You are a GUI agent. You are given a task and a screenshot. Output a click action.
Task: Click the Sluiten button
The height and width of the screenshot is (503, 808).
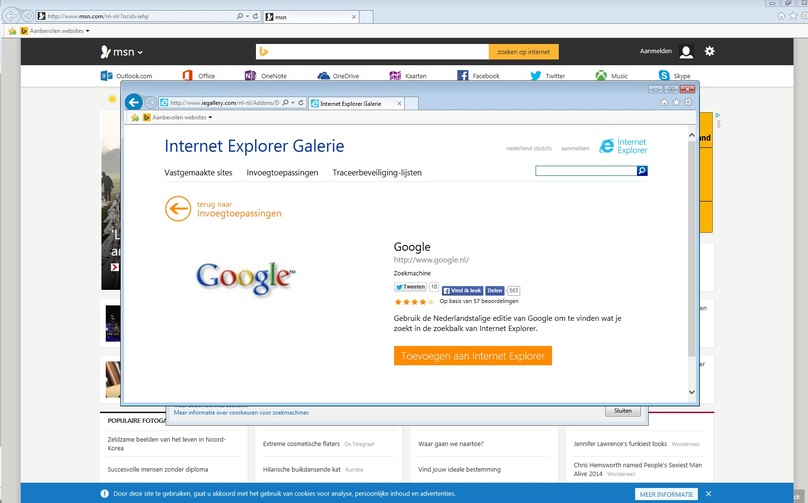click(x=622, y=411)
